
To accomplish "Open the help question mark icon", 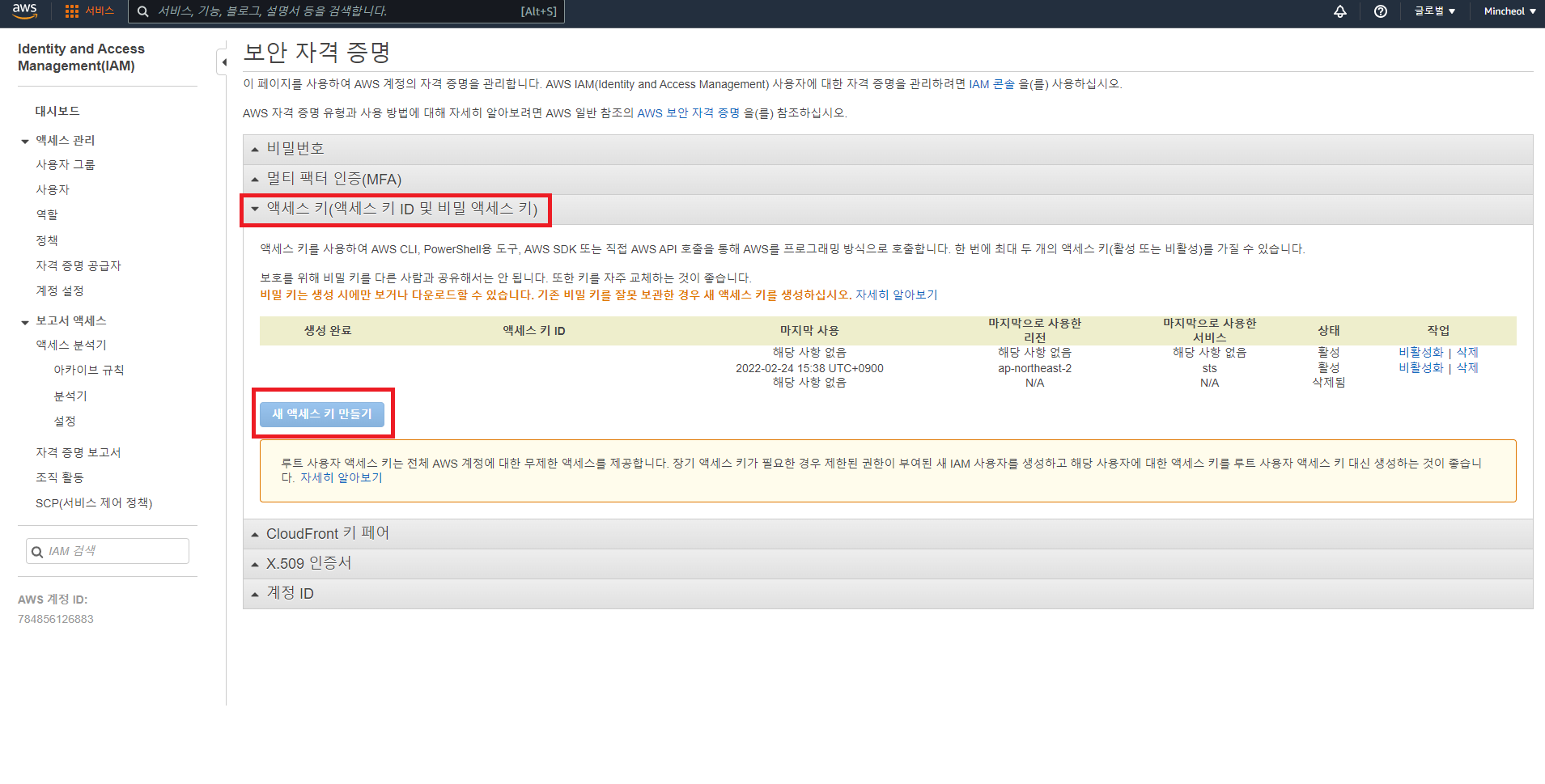I will (1381, 11).
